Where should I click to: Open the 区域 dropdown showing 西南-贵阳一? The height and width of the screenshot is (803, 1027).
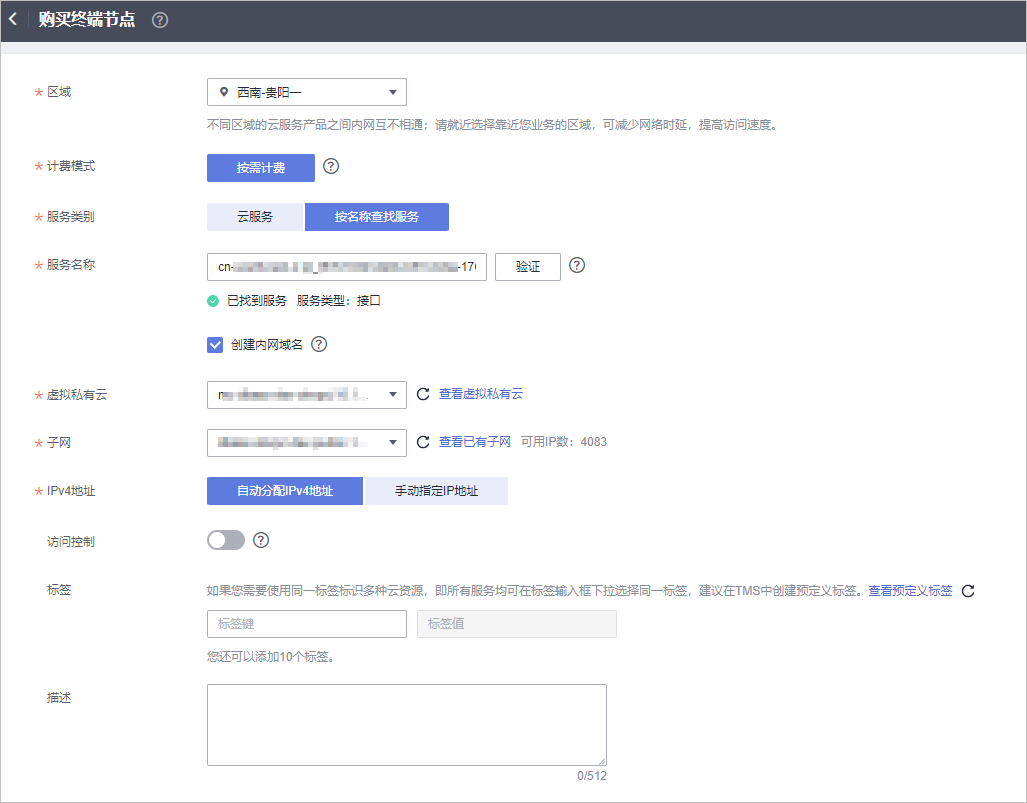(x=307, y=92)
